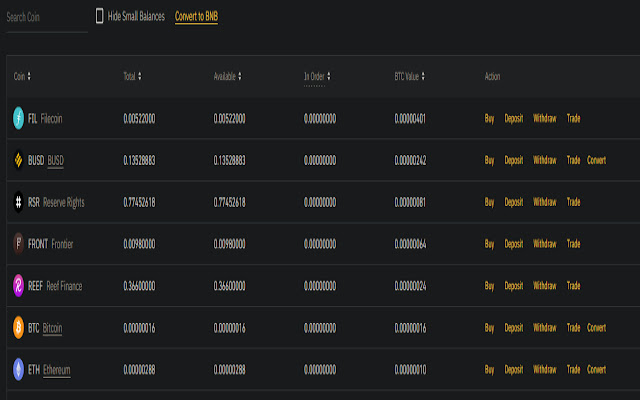Select ETH total value 0.00000288

139,370
